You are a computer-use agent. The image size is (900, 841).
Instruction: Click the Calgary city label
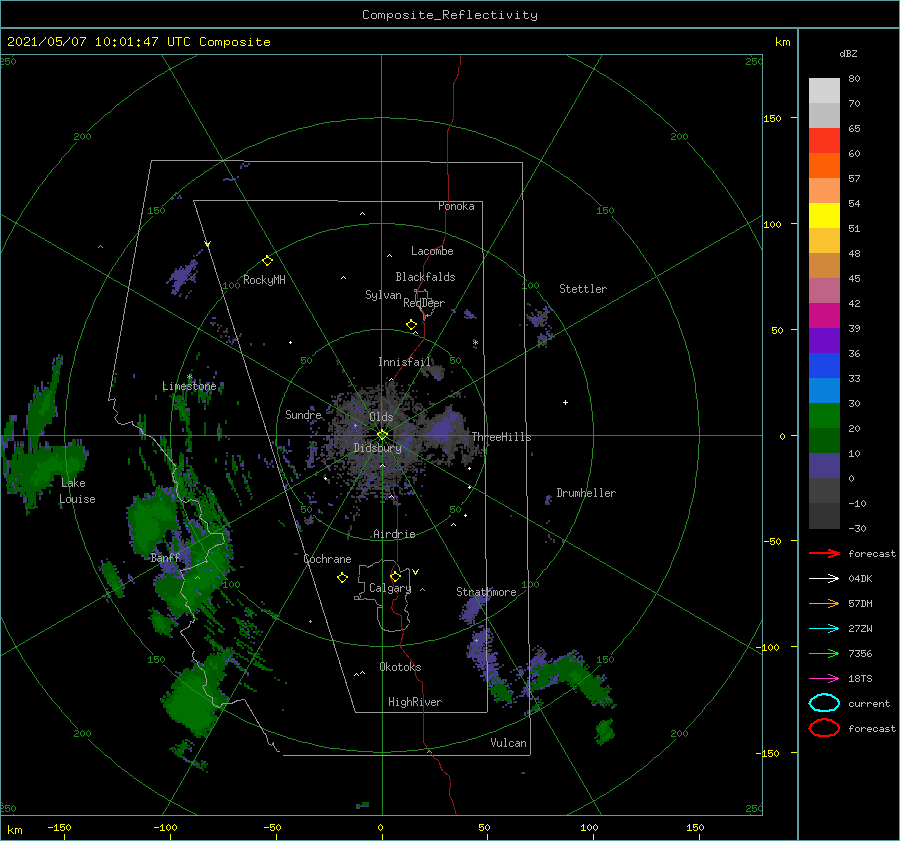tap(390, 588)
